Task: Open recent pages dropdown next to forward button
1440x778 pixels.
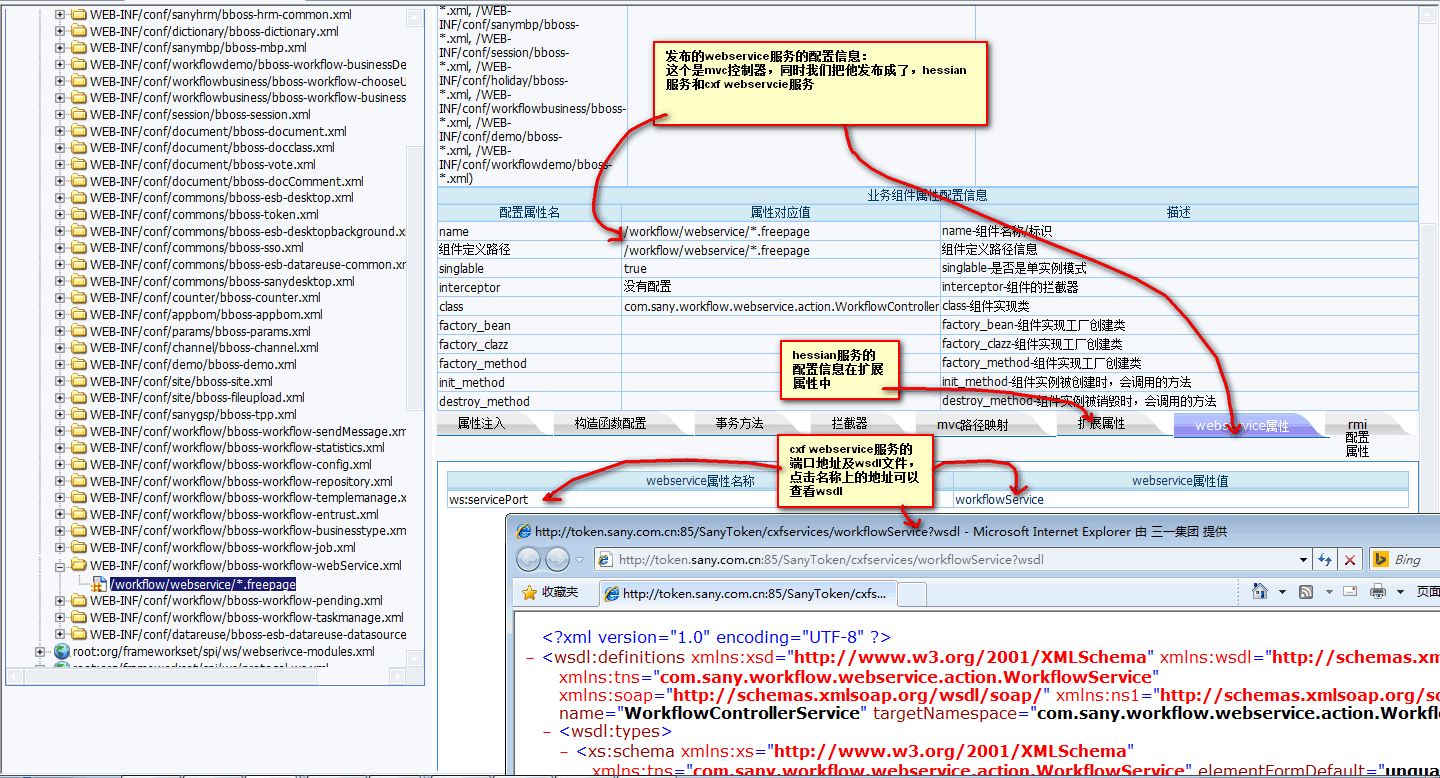Action: tap(580, 560)
